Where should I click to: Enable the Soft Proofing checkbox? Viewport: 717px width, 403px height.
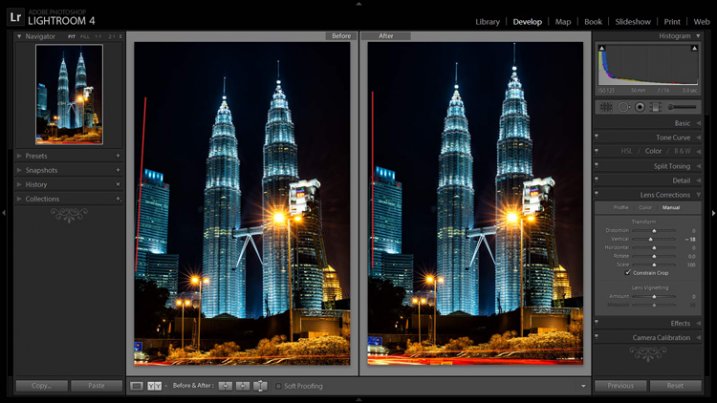[x=278, y=386]
